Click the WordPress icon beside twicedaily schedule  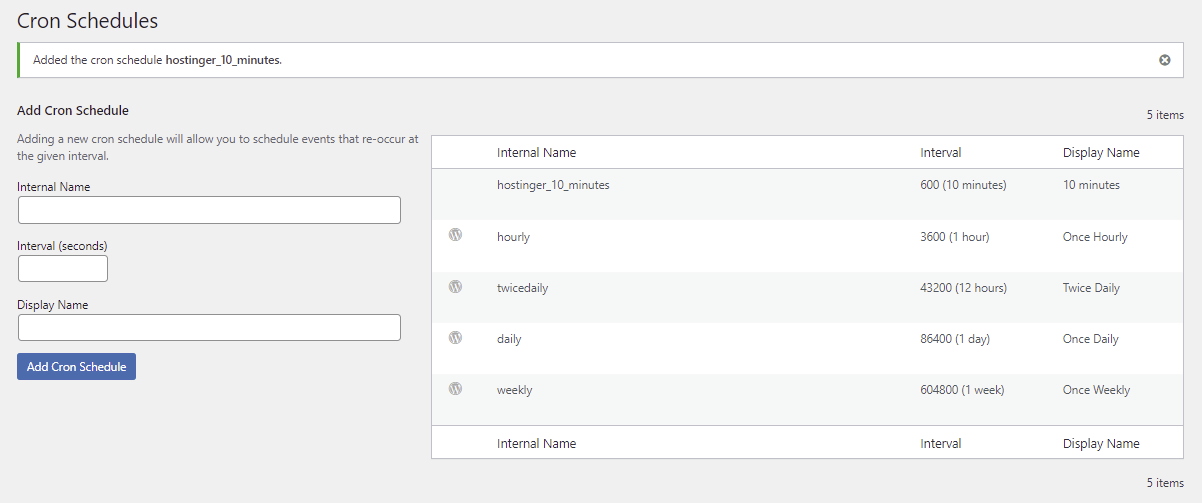click(455, 287)
